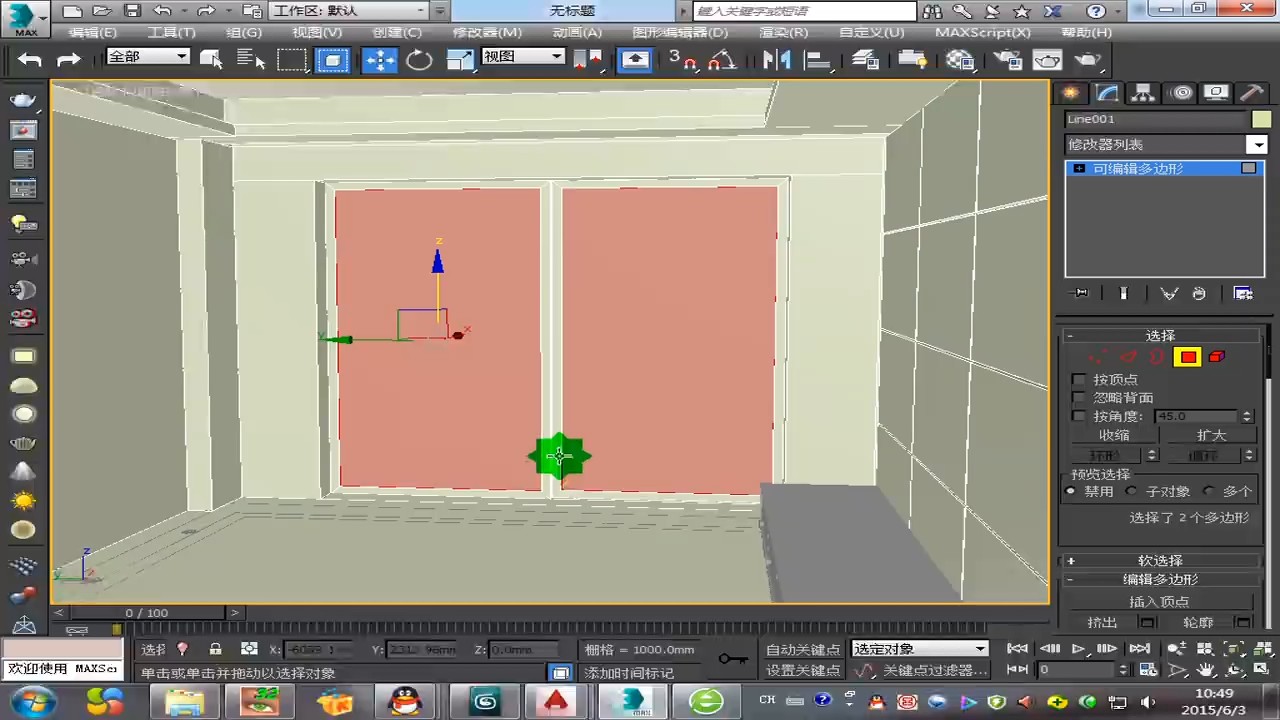Click the 插入顶点 button
Viewport: 1280px width, 720px height.
tap(1159, 601)
